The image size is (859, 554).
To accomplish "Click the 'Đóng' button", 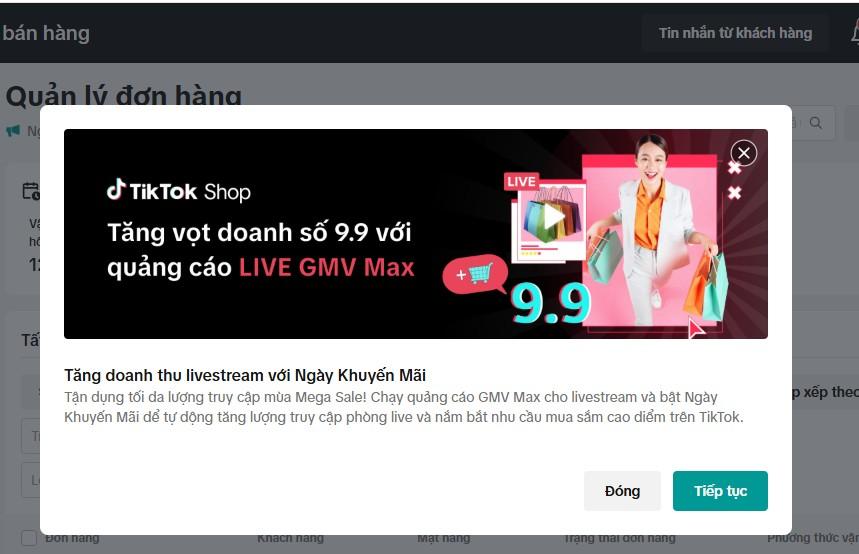I will click(622, 491).
